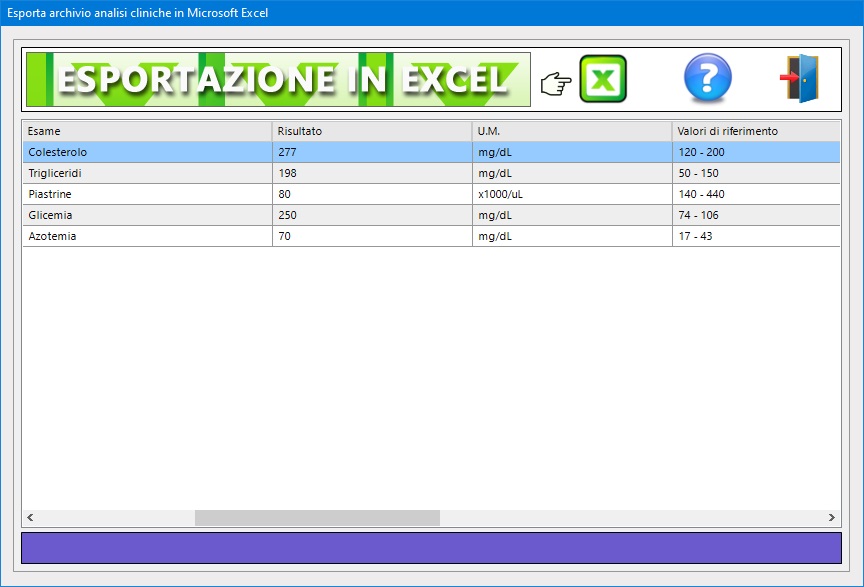Viewport: 864px width, 587px height.
Task: Click the horizontal scrollbar left arrow
Action: [x=30, y=518]
